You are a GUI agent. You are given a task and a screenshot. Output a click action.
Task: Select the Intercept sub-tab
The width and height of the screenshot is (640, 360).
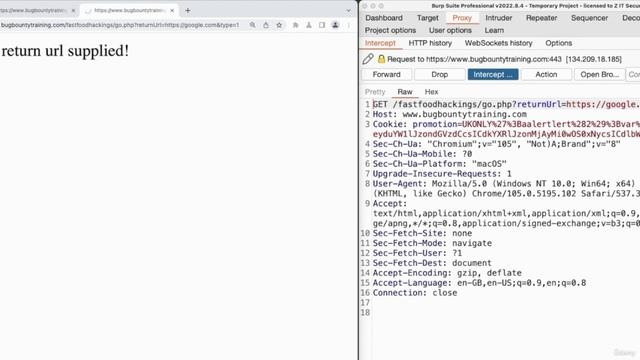380,43
